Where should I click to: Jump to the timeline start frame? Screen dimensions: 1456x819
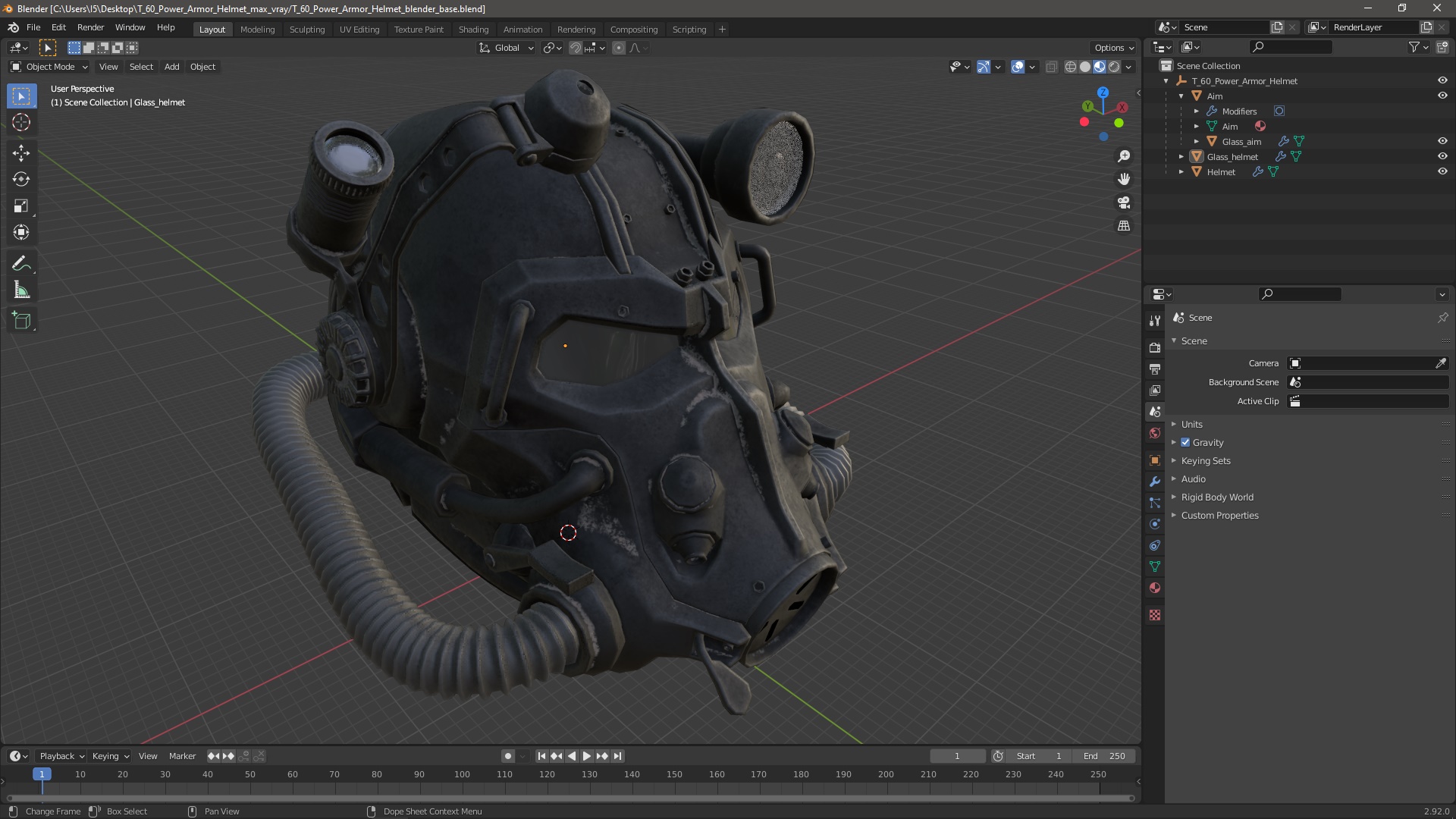[x=541, y=756]
